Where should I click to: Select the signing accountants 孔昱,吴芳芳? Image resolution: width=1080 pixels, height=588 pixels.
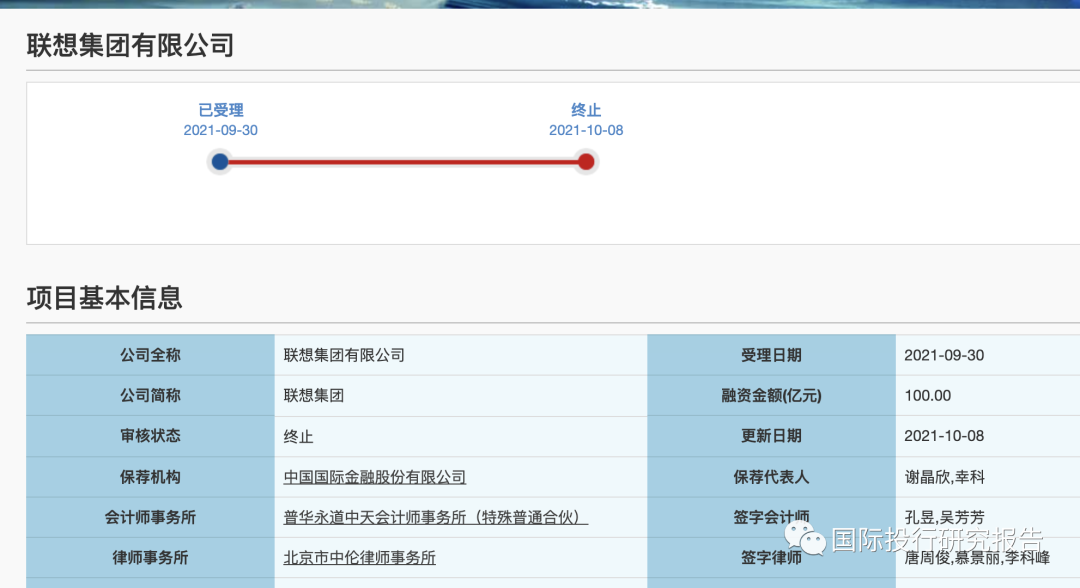944,517
